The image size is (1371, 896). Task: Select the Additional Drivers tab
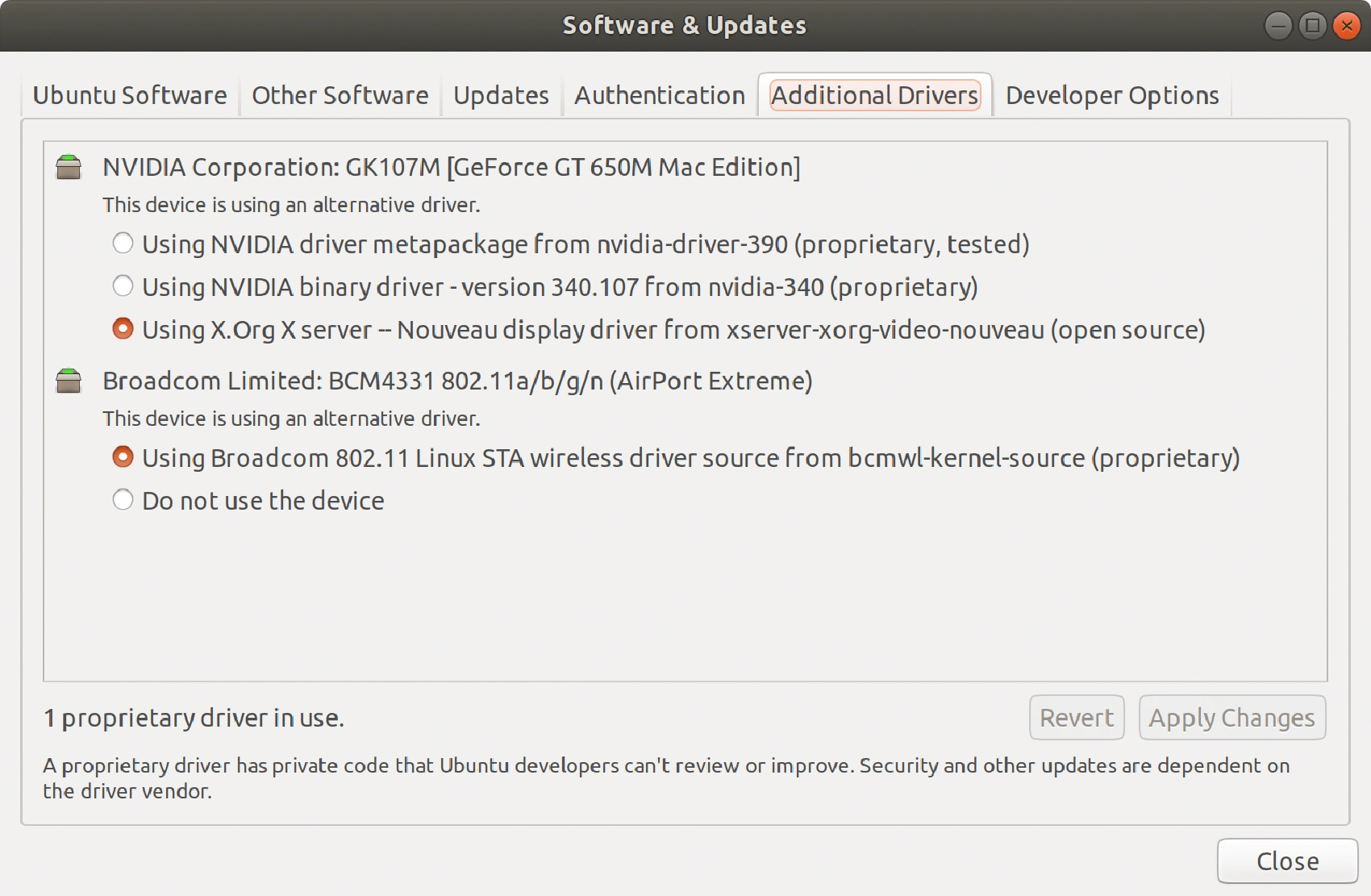pos(874,95)
